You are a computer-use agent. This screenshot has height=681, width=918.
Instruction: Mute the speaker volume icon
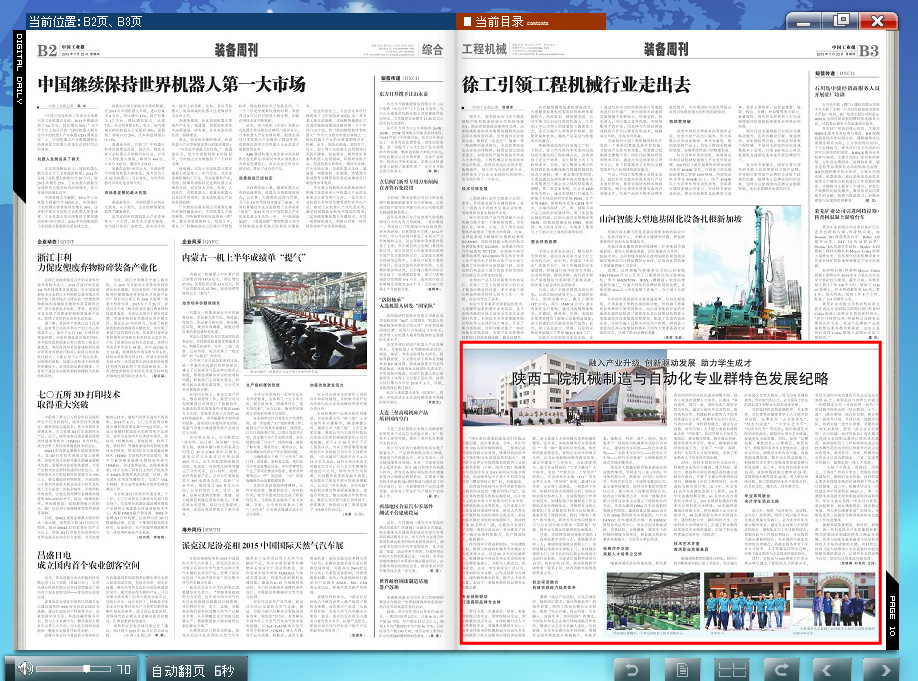(x=24, y=667)
